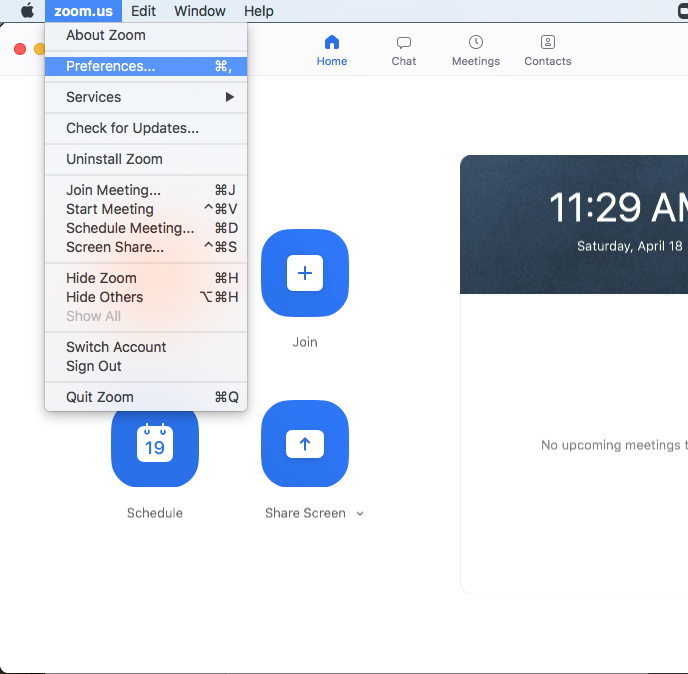Image resolution: width=688 pixels, height=674 pixels.
Task: Open the Chat tab
Action: point(404,51)
